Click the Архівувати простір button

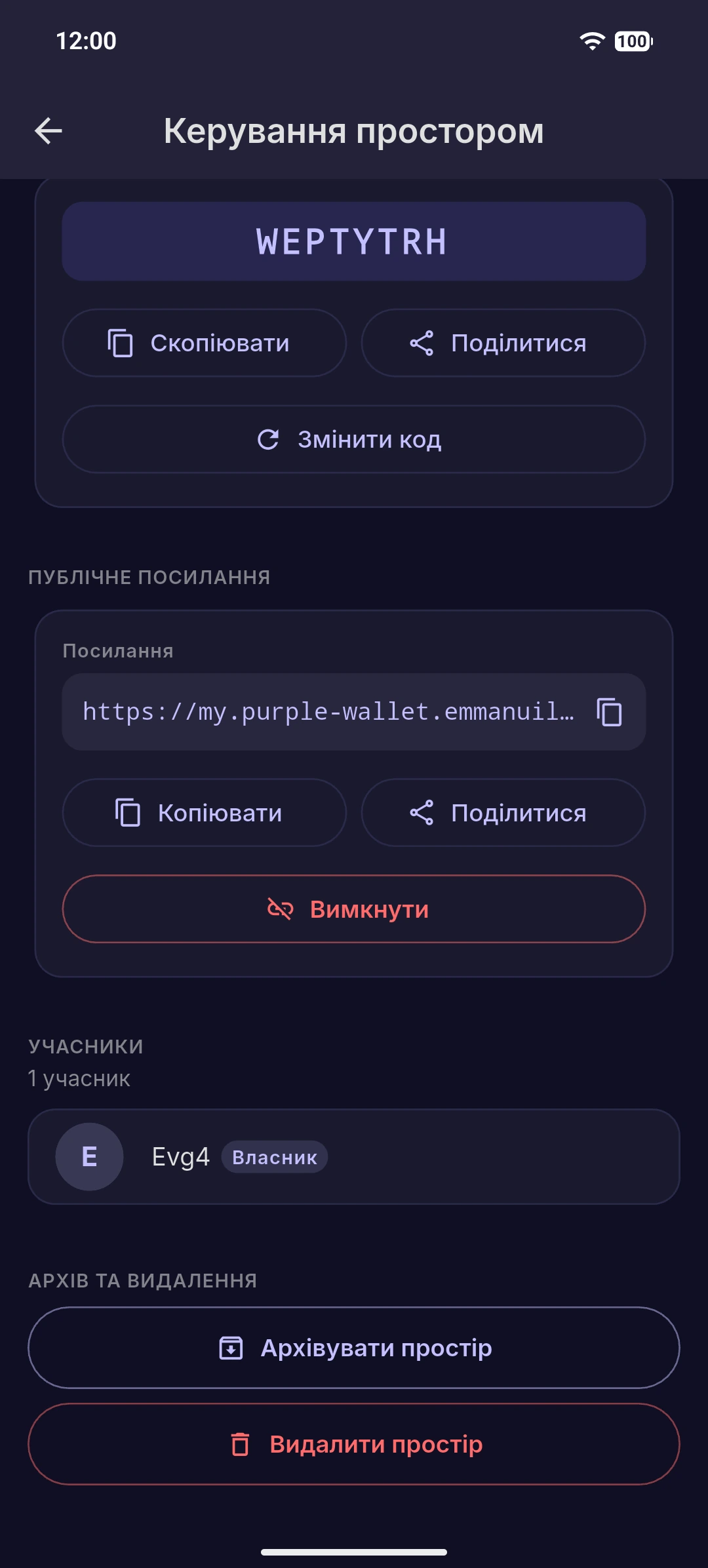[x=354, y=1348]
